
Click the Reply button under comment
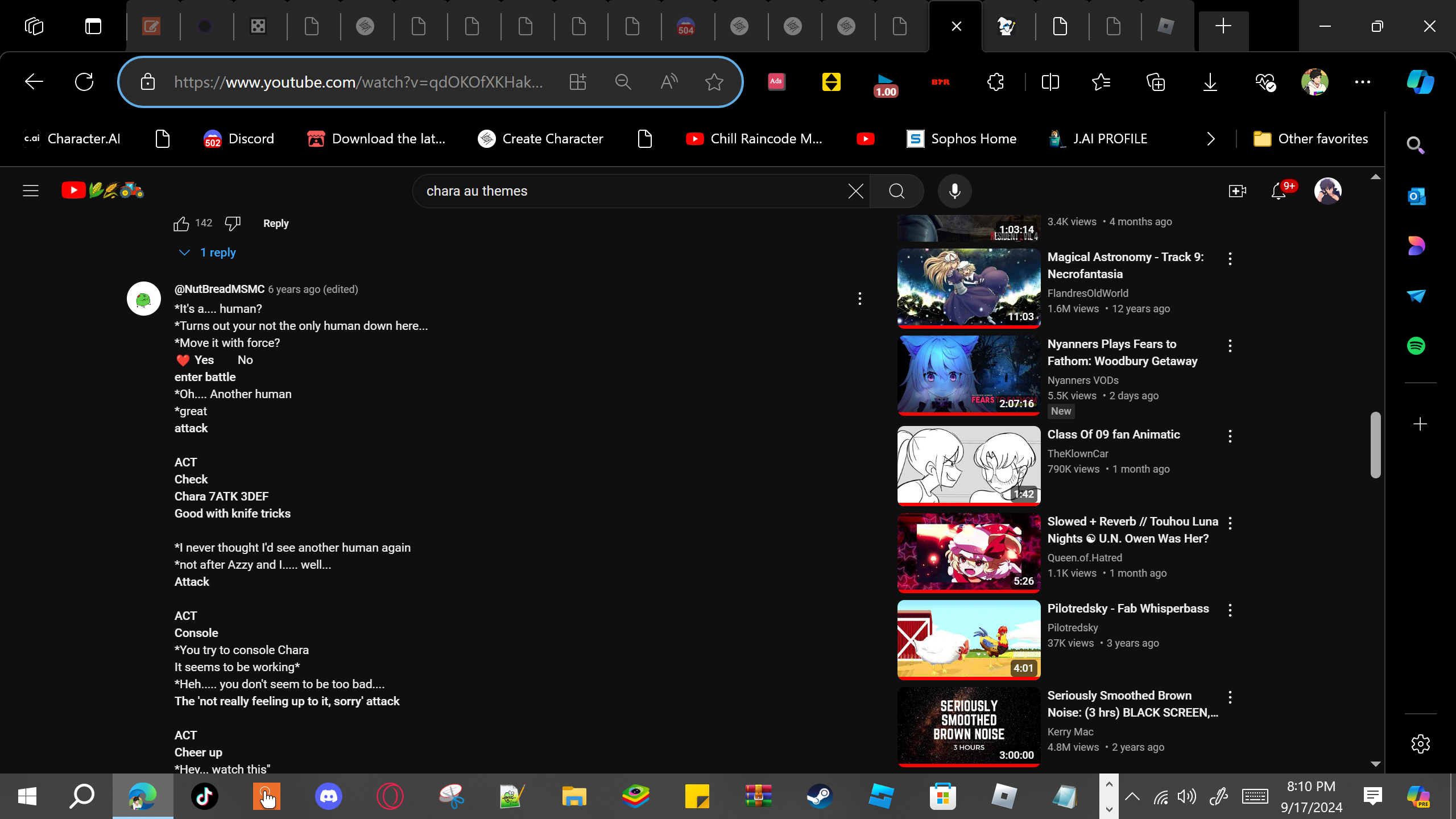tap(276, 224)
